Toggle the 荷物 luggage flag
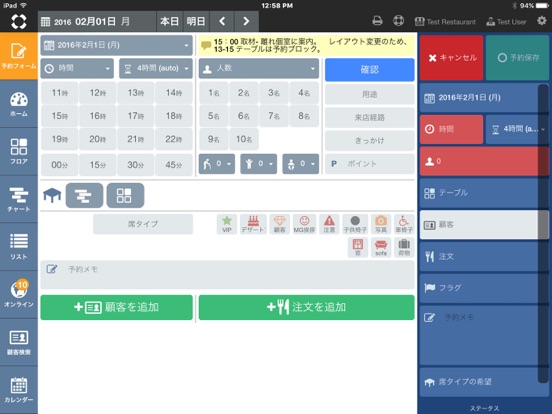552x414 pixels. pyautogui.click(x=404, y=247)
